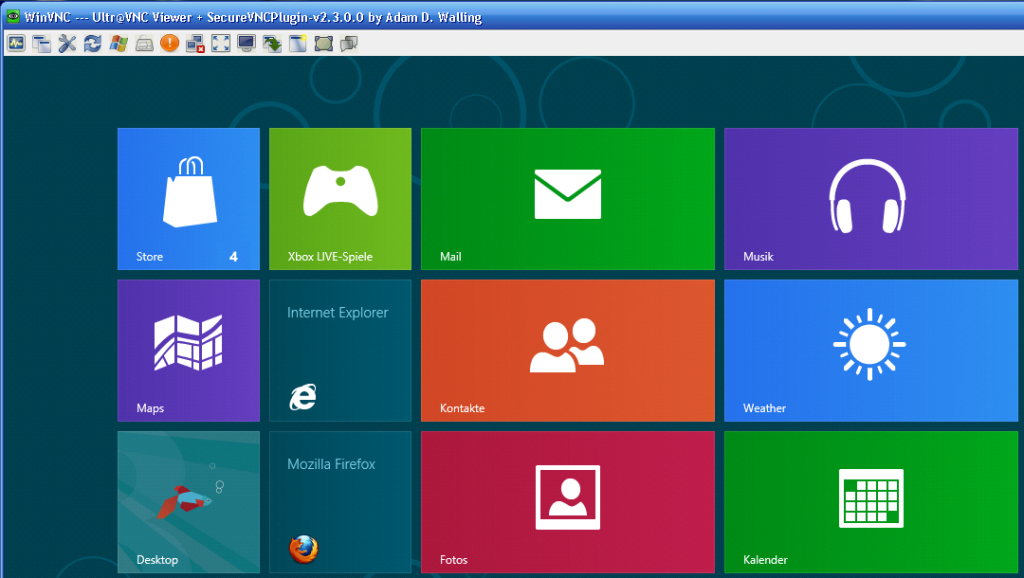Launch the Internet Explorer tile
The height and width of the screenshot is (578, 1024).
pos(340,350)
